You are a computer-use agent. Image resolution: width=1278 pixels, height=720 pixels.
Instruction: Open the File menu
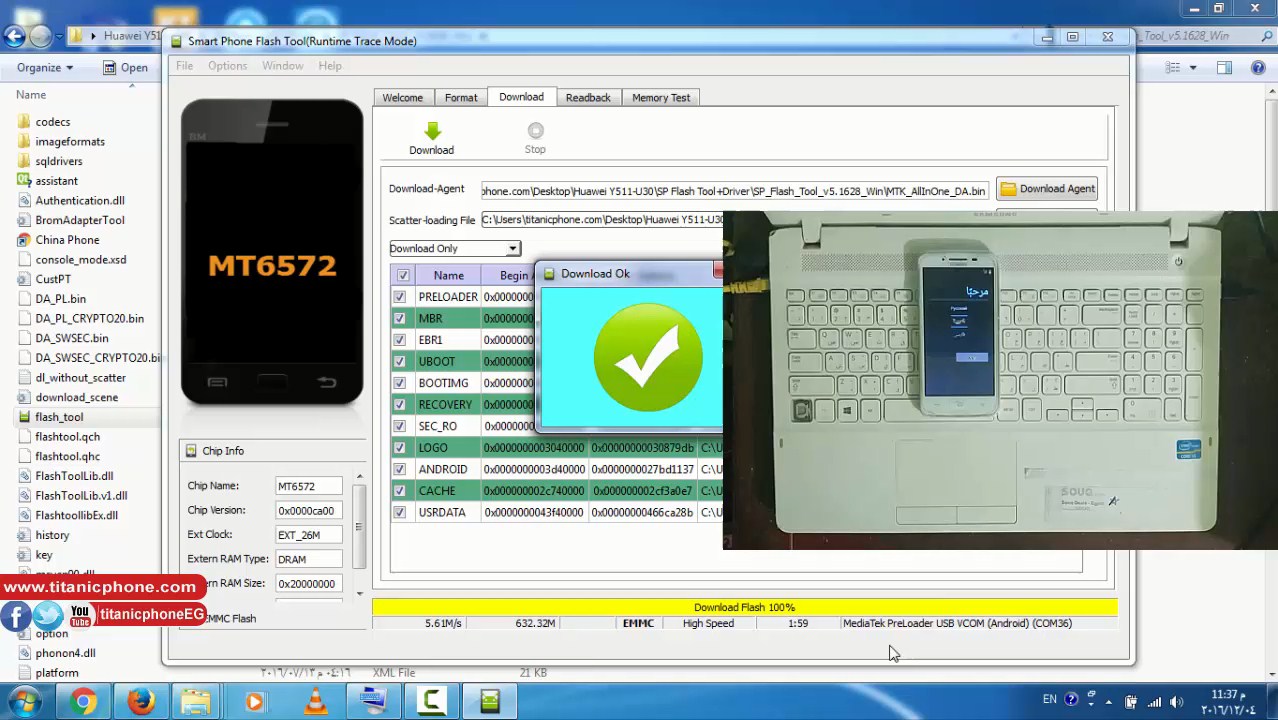coord(185,66)
